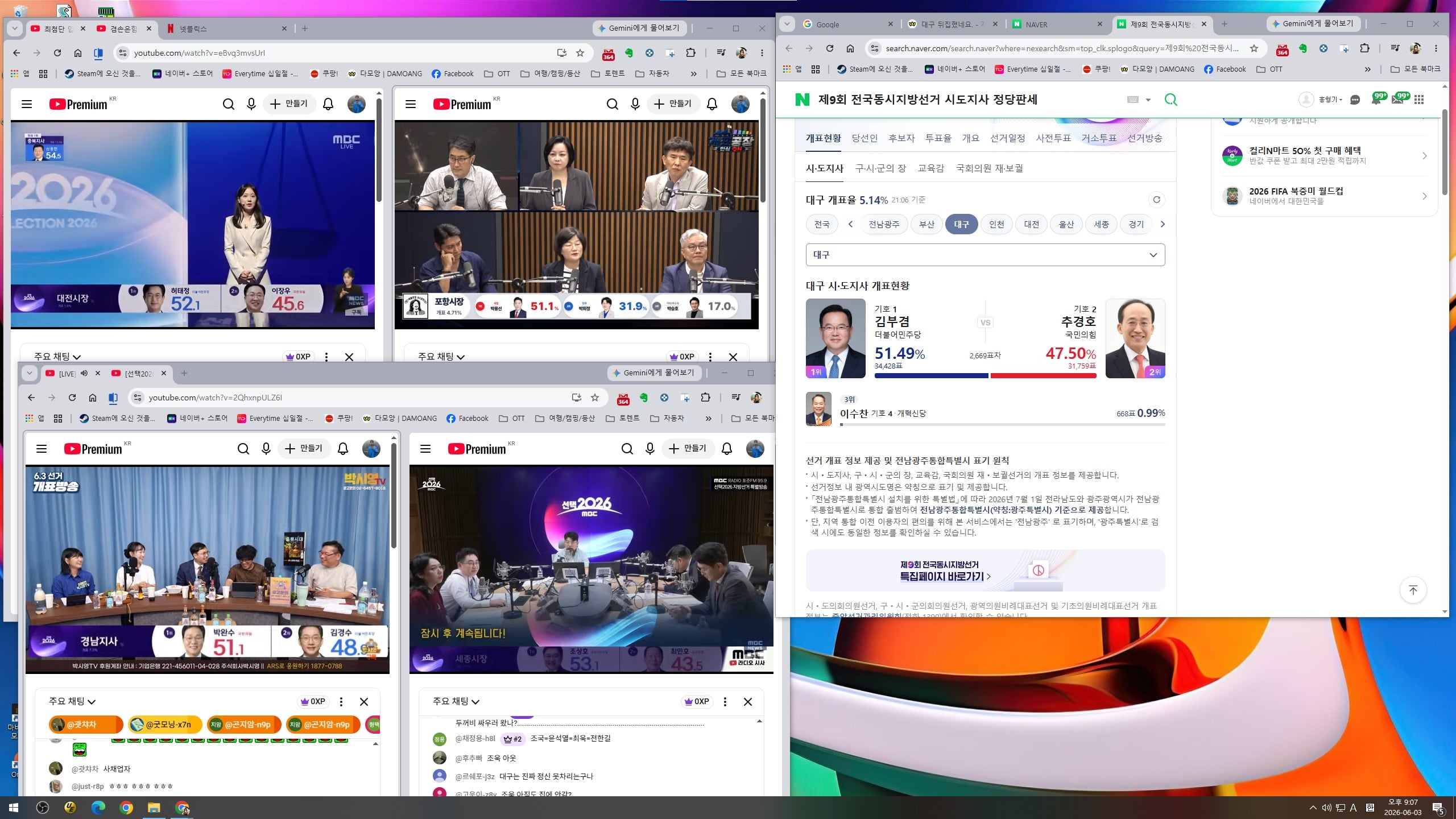Expand 주요 채팅 dropdown in 박시영TV chat
This screenshot has height=819, width=1456.
tap(72, 701)
